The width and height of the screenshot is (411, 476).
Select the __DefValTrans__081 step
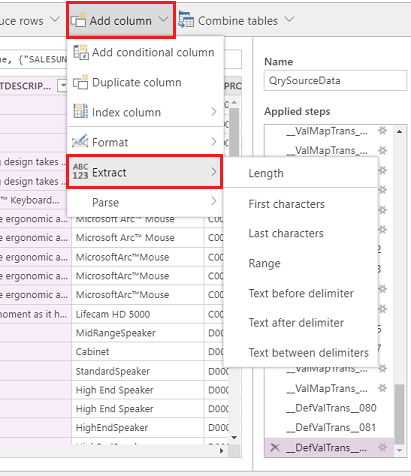(331, 427)
